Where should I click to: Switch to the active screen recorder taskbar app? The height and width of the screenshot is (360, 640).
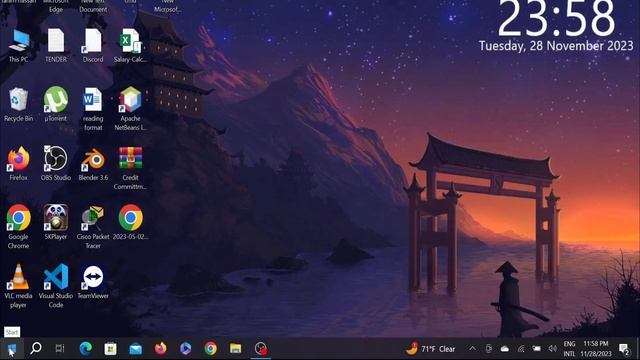260,349
